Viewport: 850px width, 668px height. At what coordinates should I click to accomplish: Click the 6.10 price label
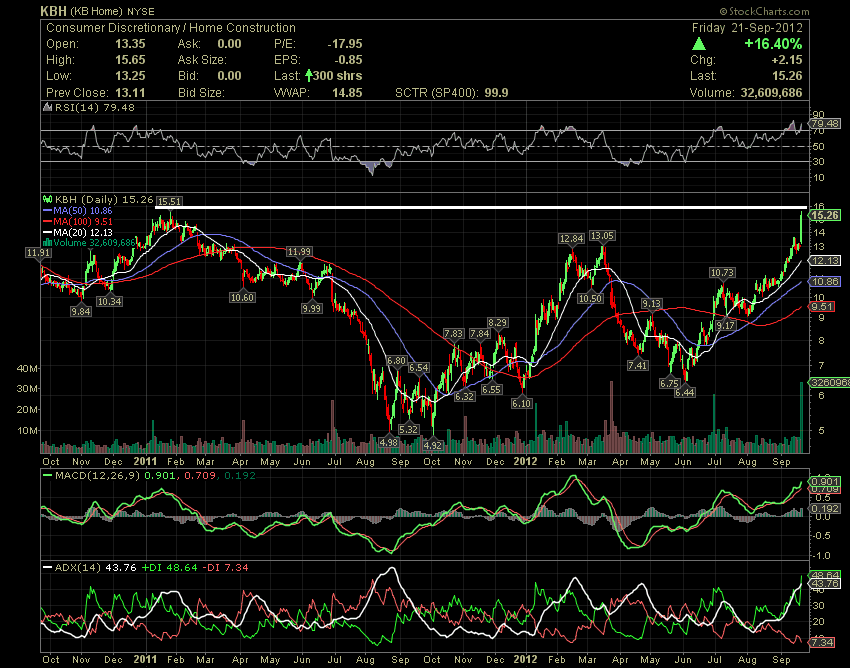(521, 403)
